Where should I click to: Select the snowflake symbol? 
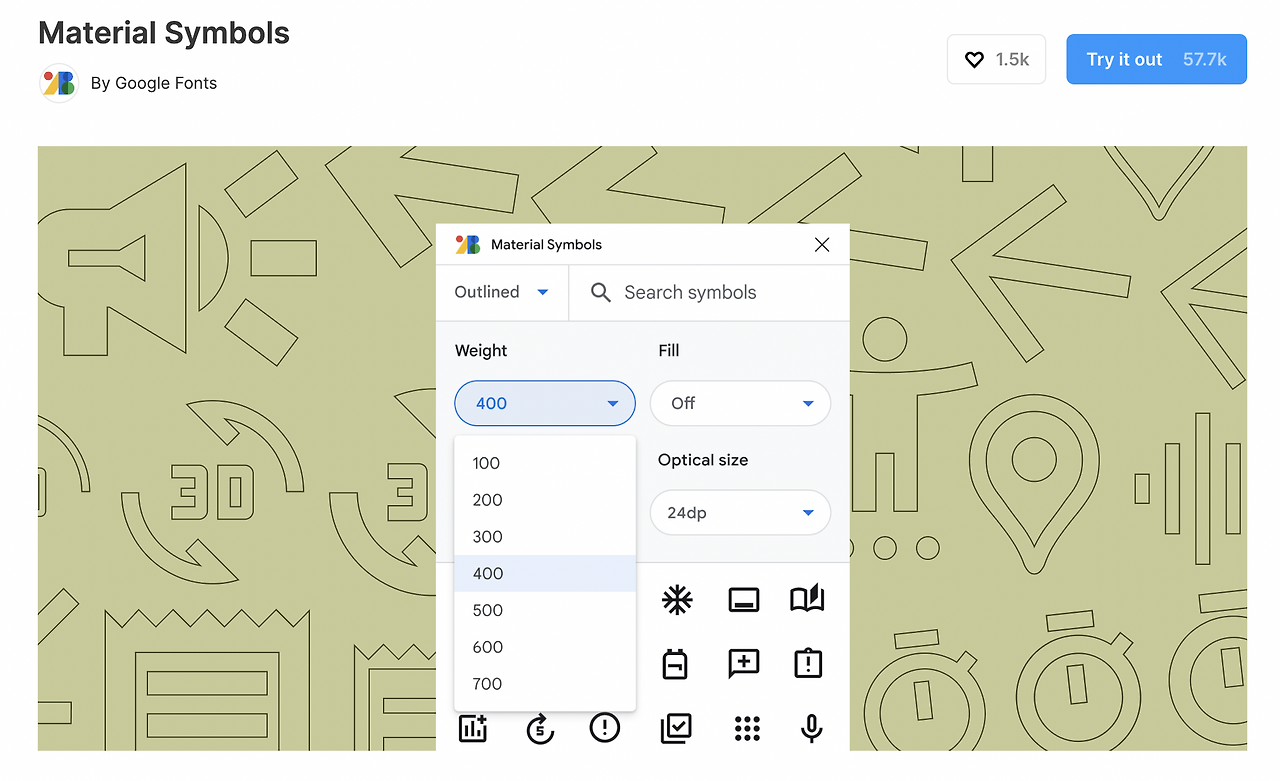(677, 600)
